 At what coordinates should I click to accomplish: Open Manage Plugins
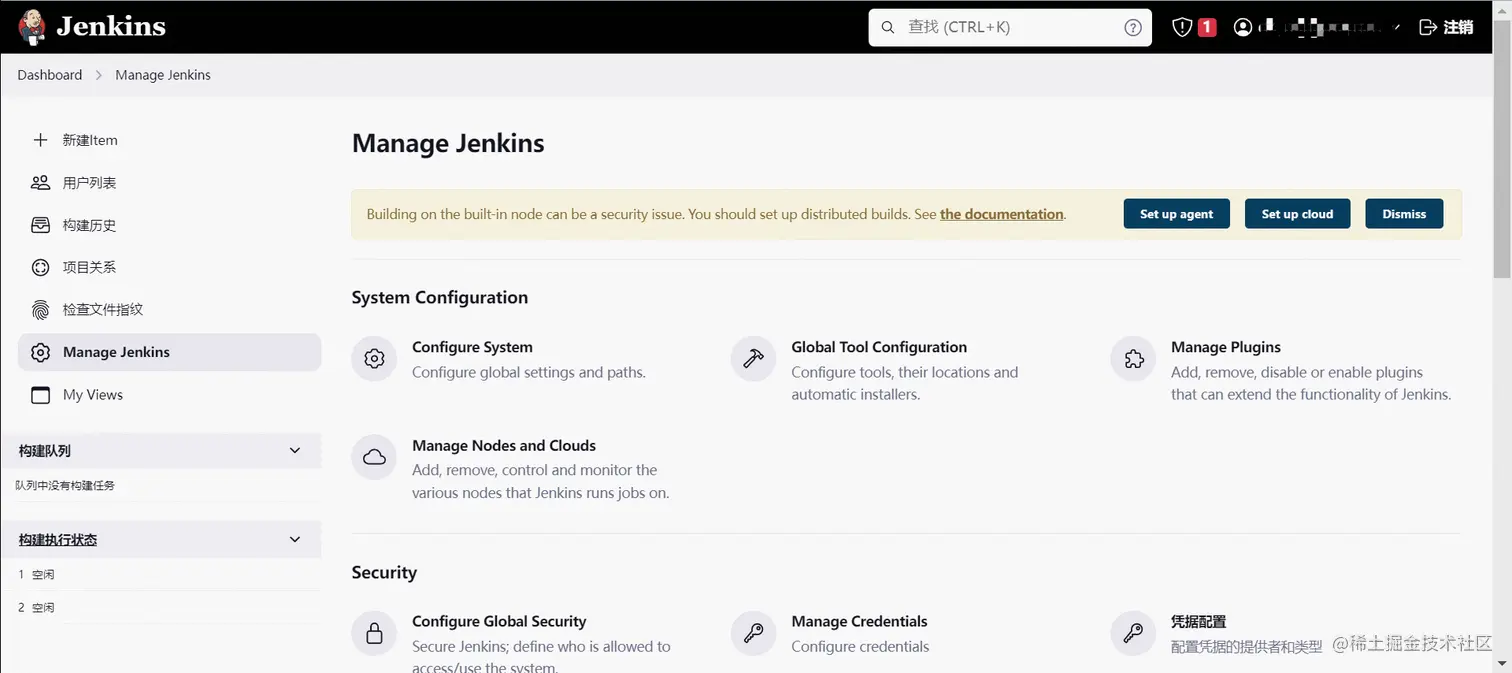coord(1226,347)
